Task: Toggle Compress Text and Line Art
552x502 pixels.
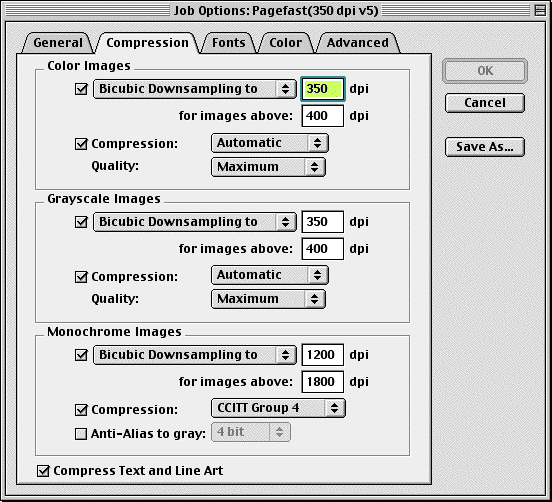Action: 43,471
